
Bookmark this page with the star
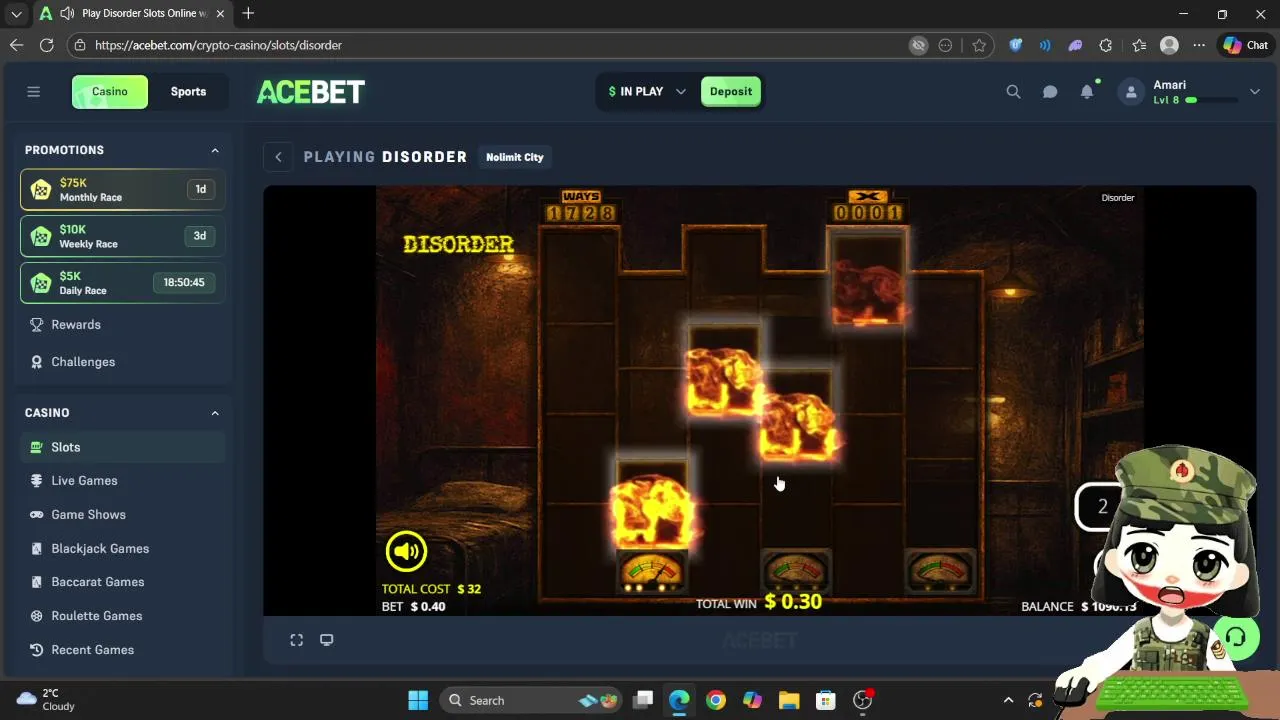(x=979, y=45)
